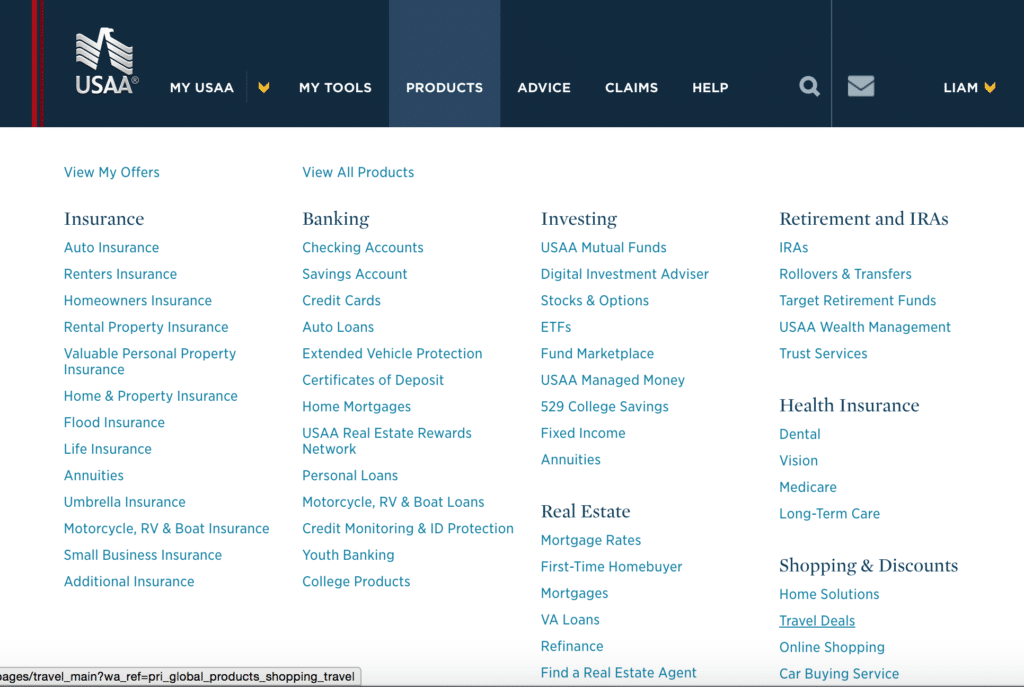Viewport: 1024px width, 687px height.
Task: Open the Checking Accounts link
Action: point(363,248)
